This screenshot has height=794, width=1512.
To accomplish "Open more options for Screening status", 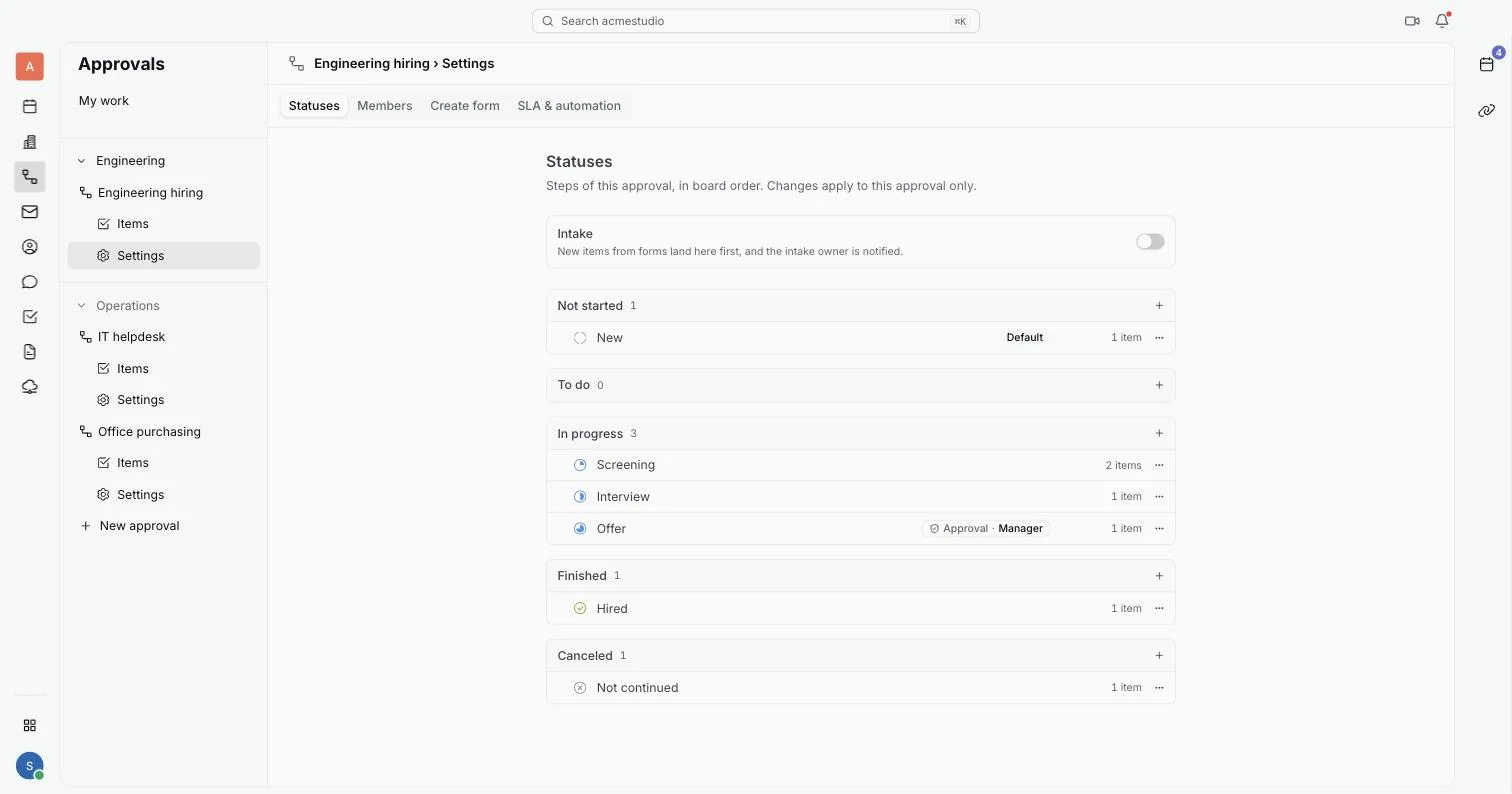I will click(1159, 465).
